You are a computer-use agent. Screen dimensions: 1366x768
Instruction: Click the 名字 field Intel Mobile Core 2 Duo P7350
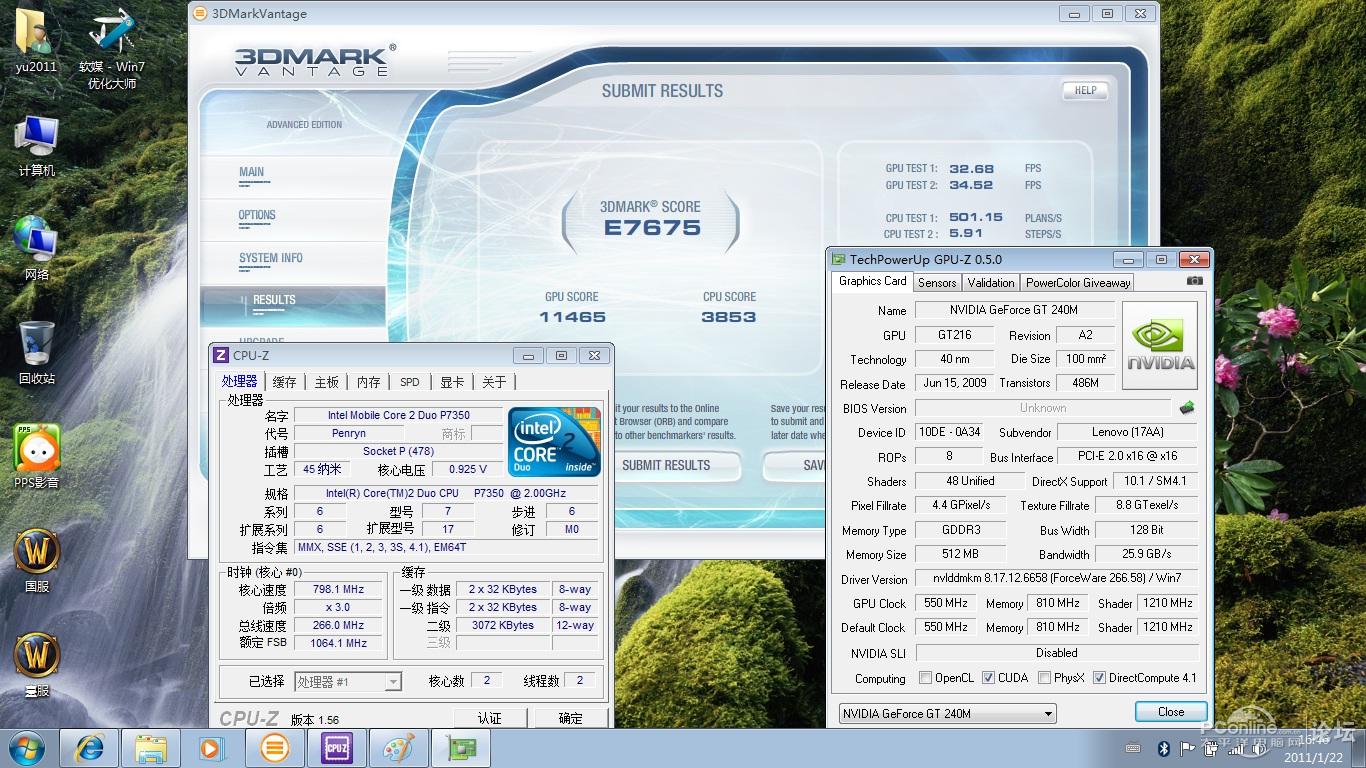(x=398, y=415)
